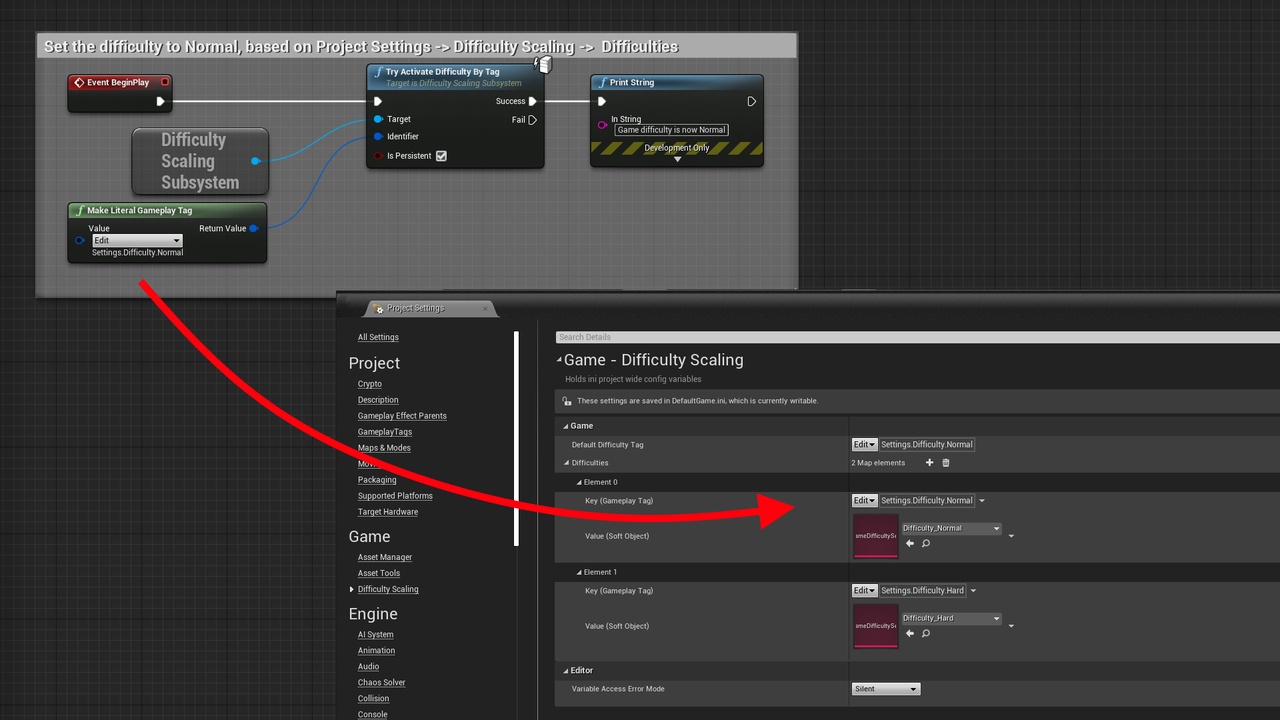Open Supported Platforms settings

tap(395, 496)
